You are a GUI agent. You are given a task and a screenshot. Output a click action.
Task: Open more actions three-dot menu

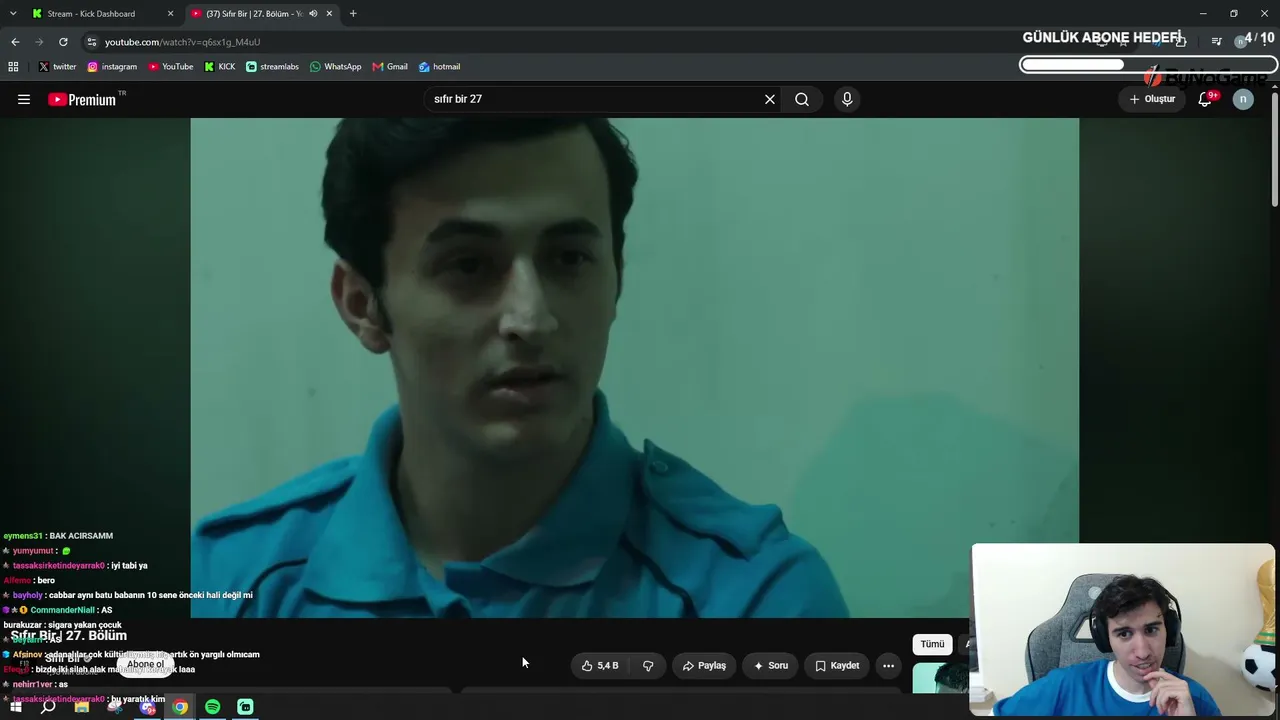tap(888, 665)
